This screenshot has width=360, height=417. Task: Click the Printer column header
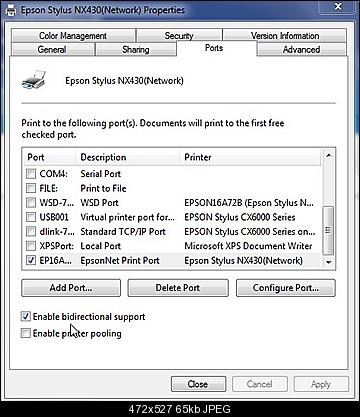(251, 157)
